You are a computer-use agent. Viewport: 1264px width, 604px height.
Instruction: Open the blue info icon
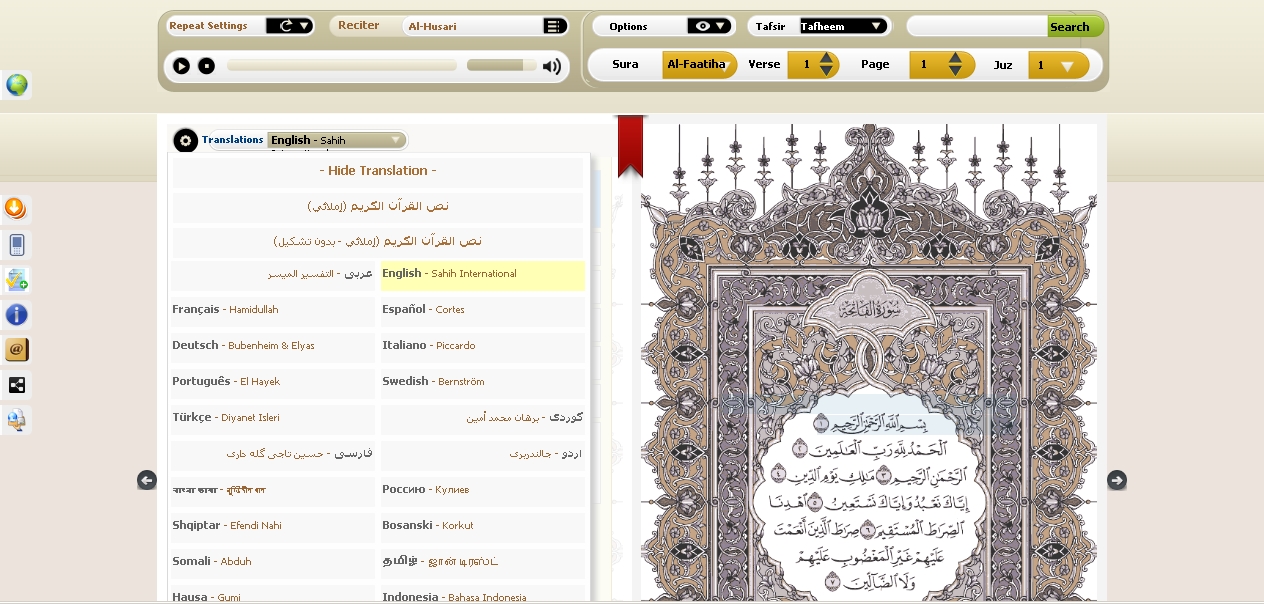tap(16, 315)
